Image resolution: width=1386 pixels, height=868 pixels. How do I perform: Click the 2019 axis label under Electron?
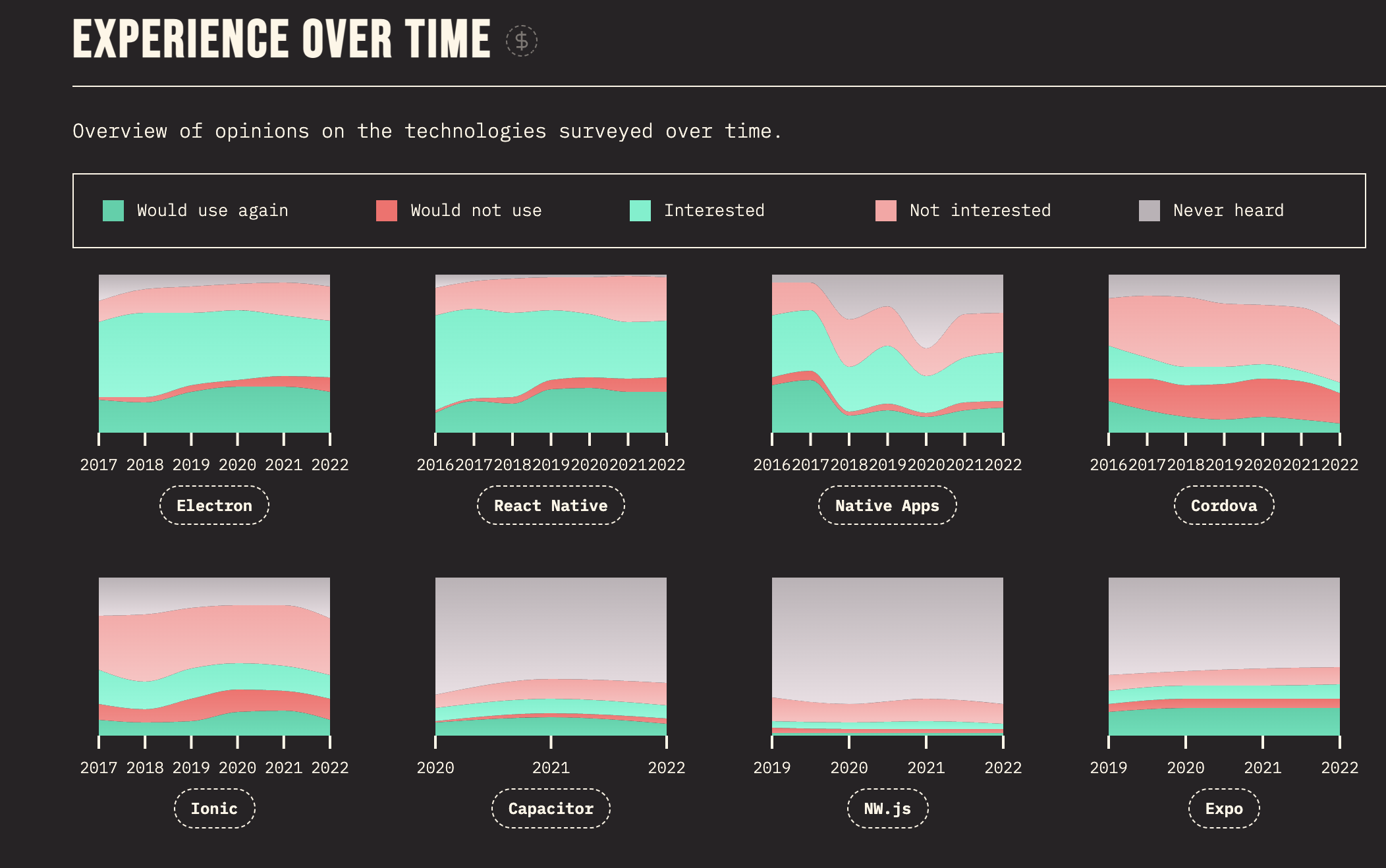pos(191,465)
